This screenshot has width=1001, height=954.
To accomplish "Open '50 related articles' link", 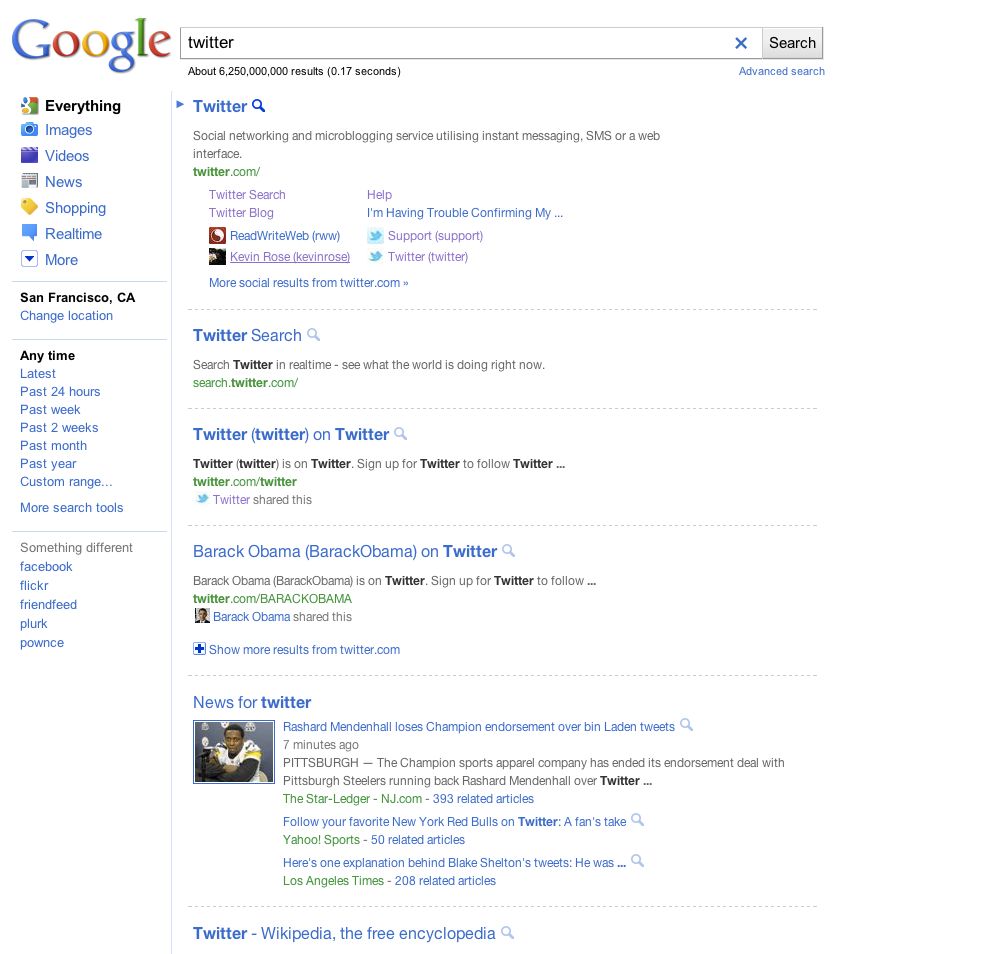I will [418, 840].
